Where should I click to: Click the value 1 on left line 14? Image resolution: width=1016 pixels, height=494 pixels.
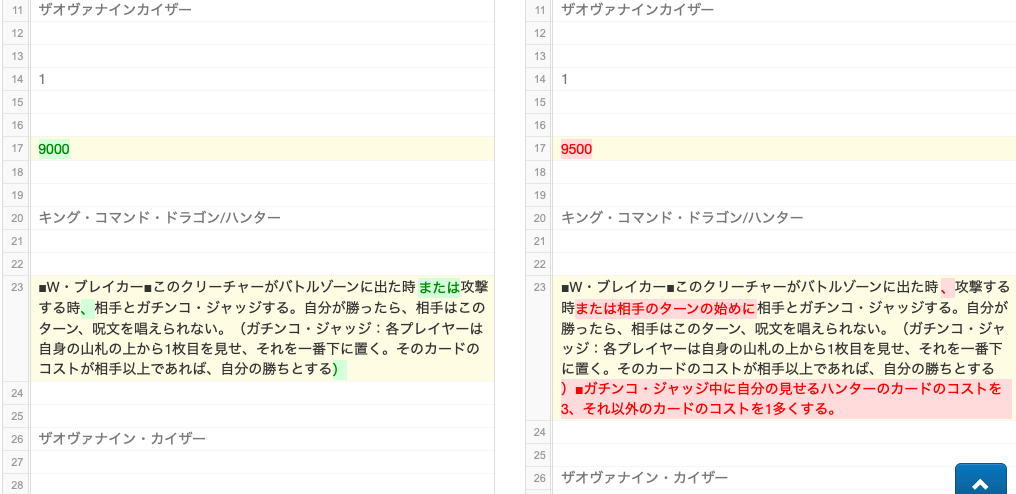click(x=42, y=79)
